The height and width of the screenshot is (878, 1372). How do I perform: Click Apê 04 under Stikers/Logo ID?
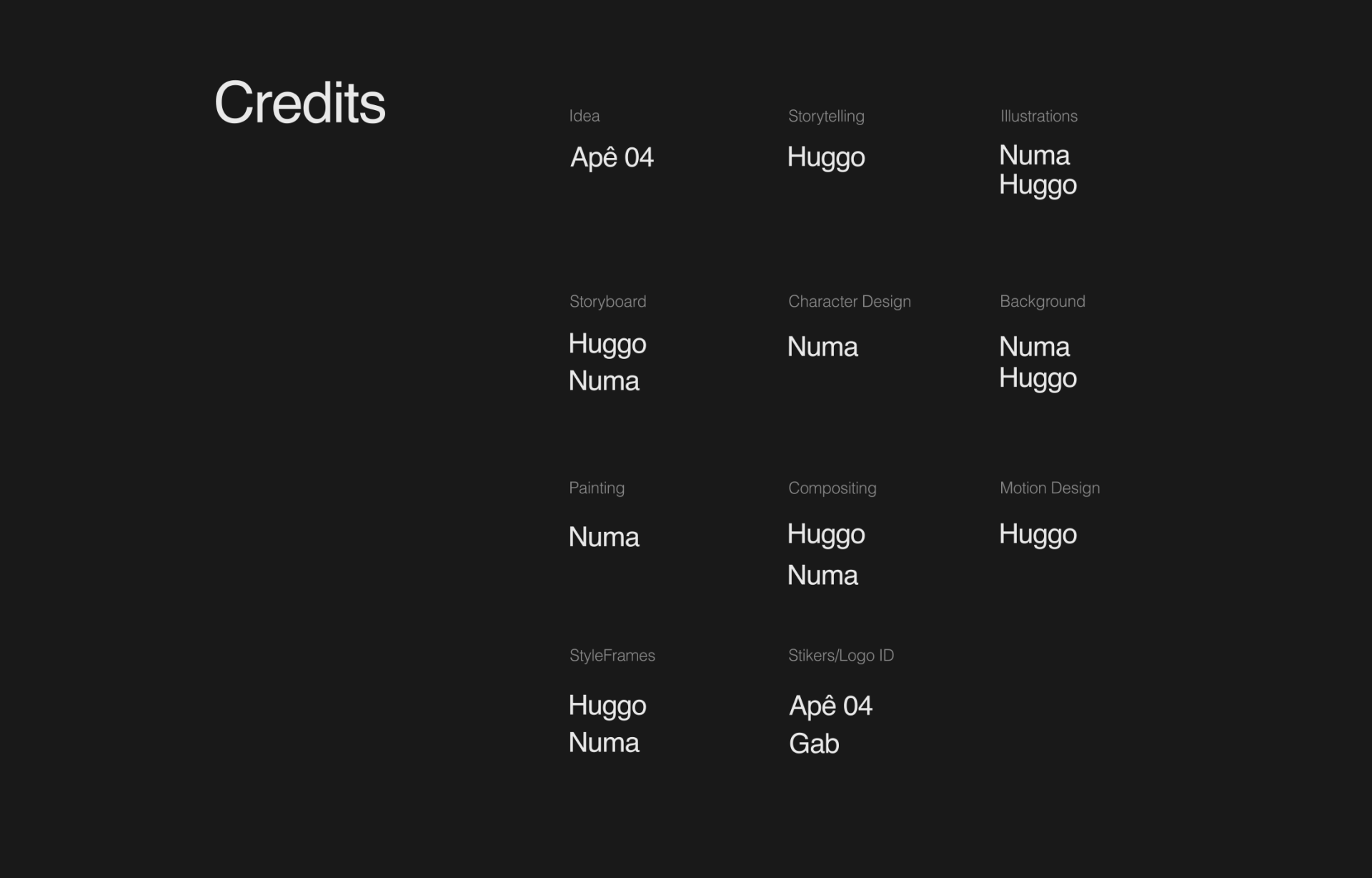click(x=830, y=706)
